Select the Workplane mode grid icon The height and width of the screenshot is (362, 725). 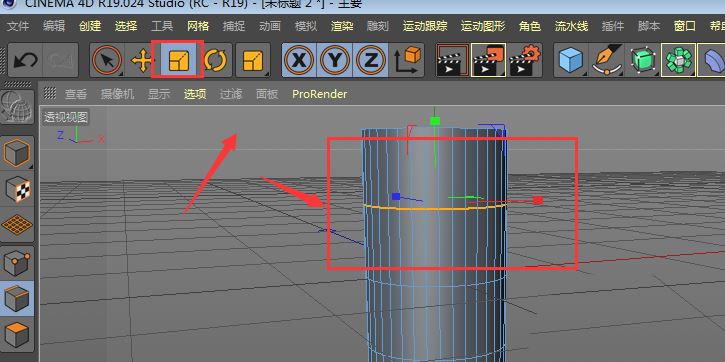click(x=17, y=225)
